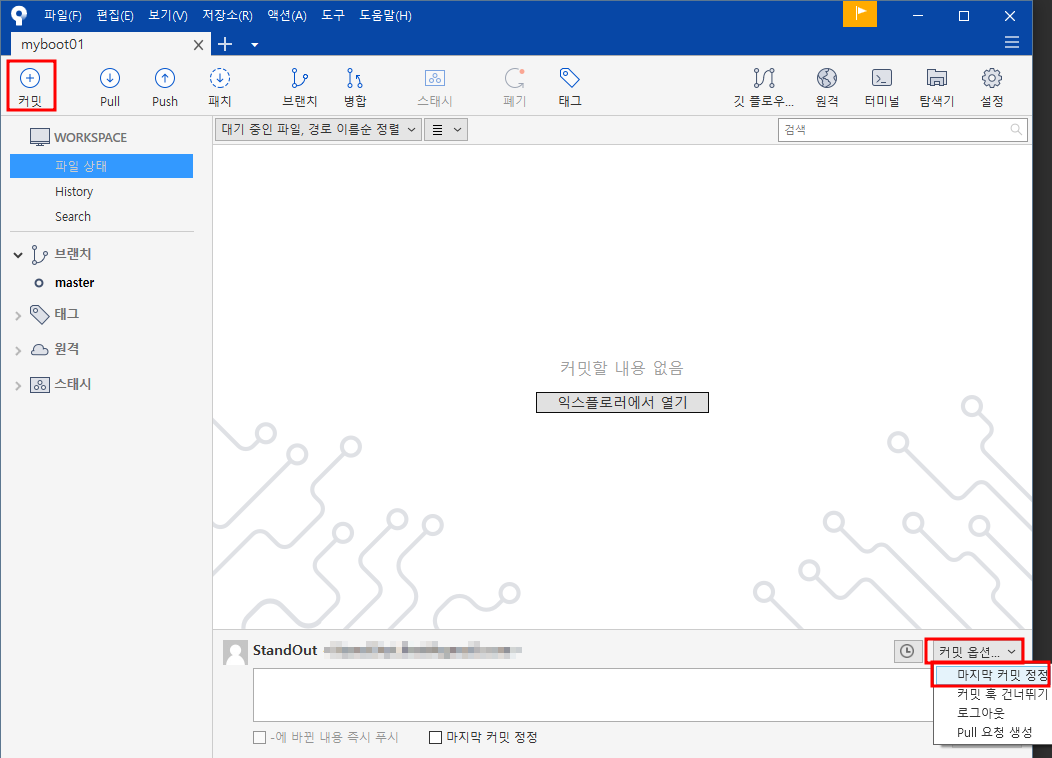
Task: Select '파일 상태' in WORKSPACE
Action: point(101,166)
